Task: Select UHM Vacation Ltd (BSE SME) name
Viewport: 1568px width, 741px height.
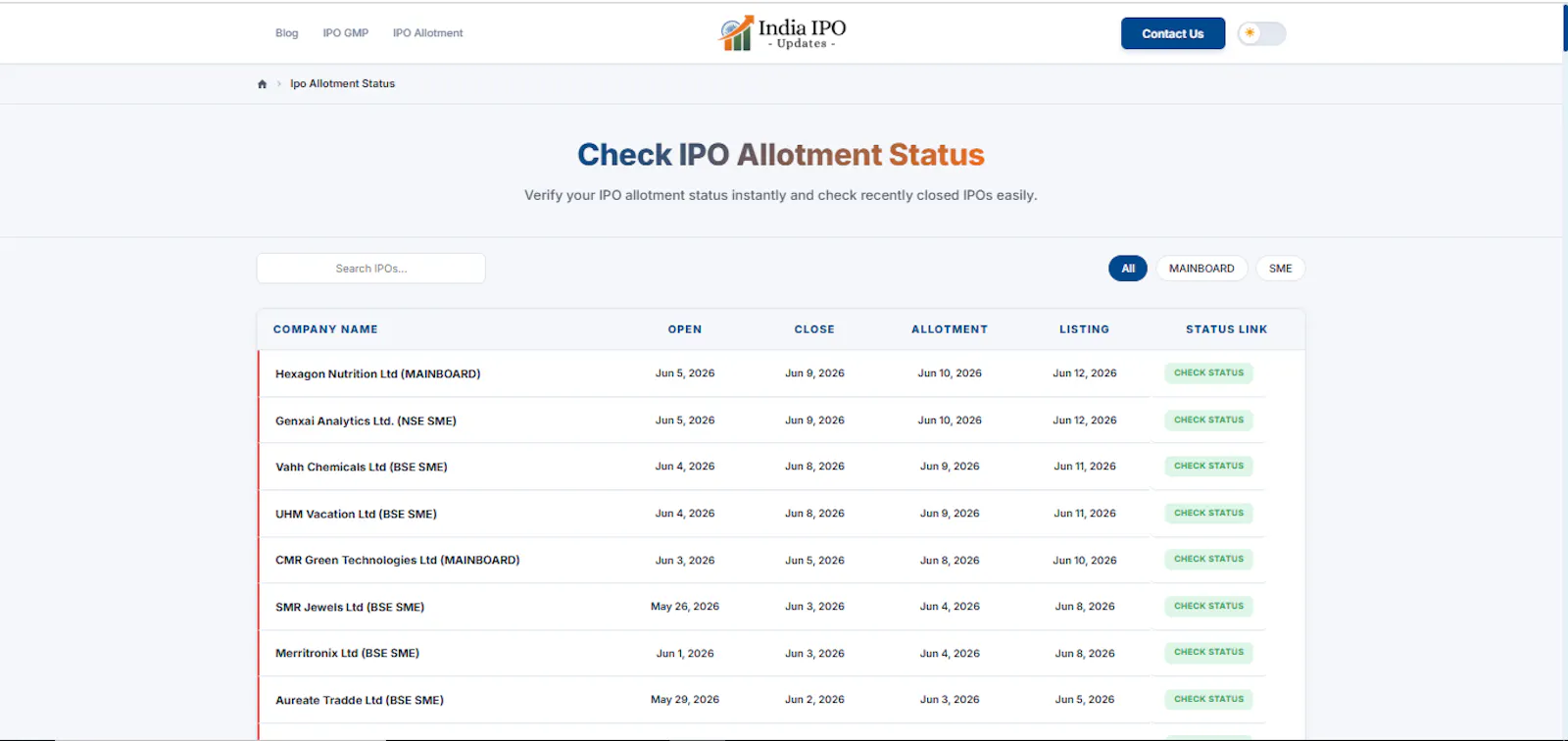Action: coord(356,515)
